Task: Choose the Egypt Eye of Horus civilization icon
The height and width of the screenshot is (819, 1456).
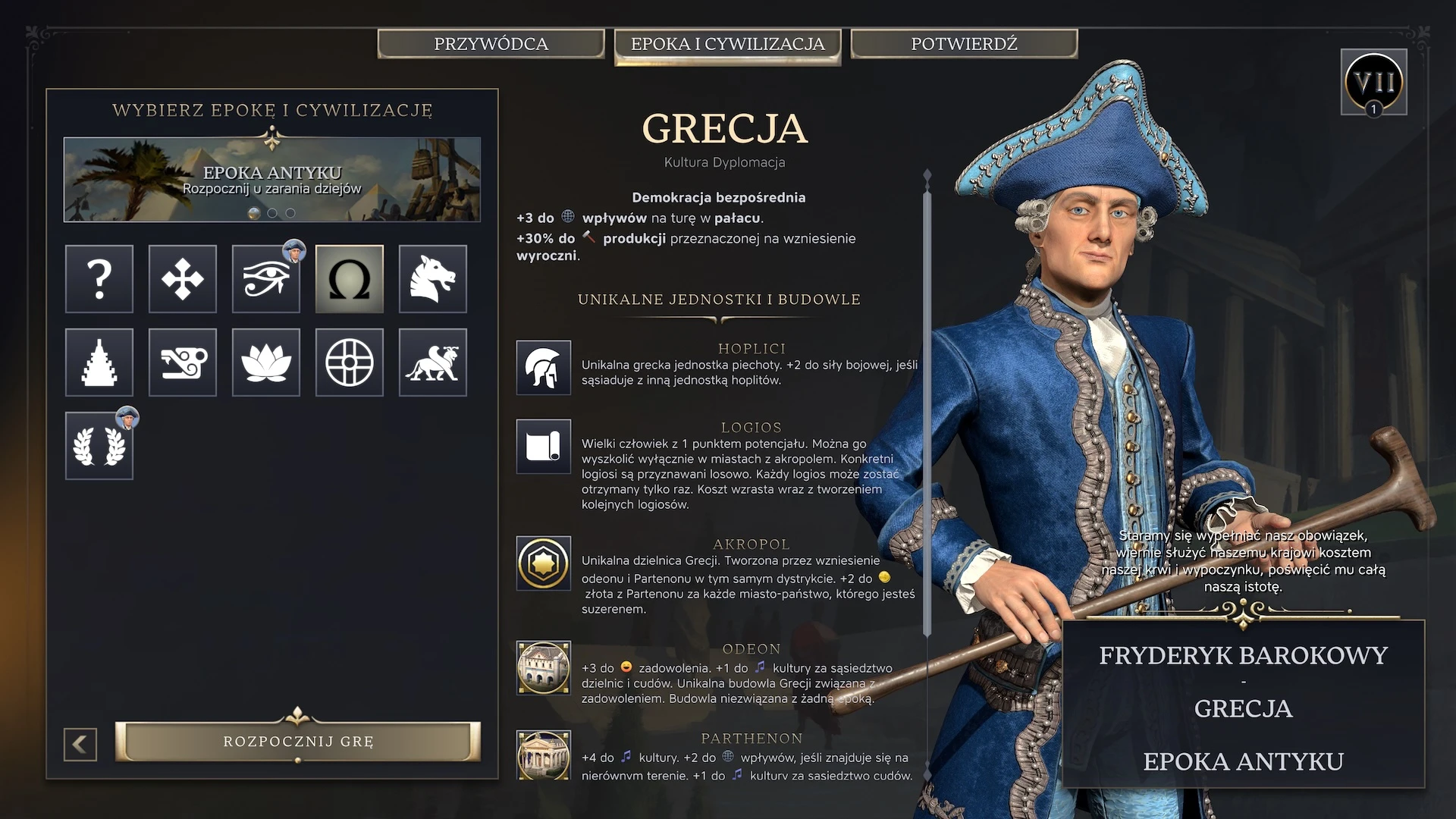Action: click(x=266, y=279)
